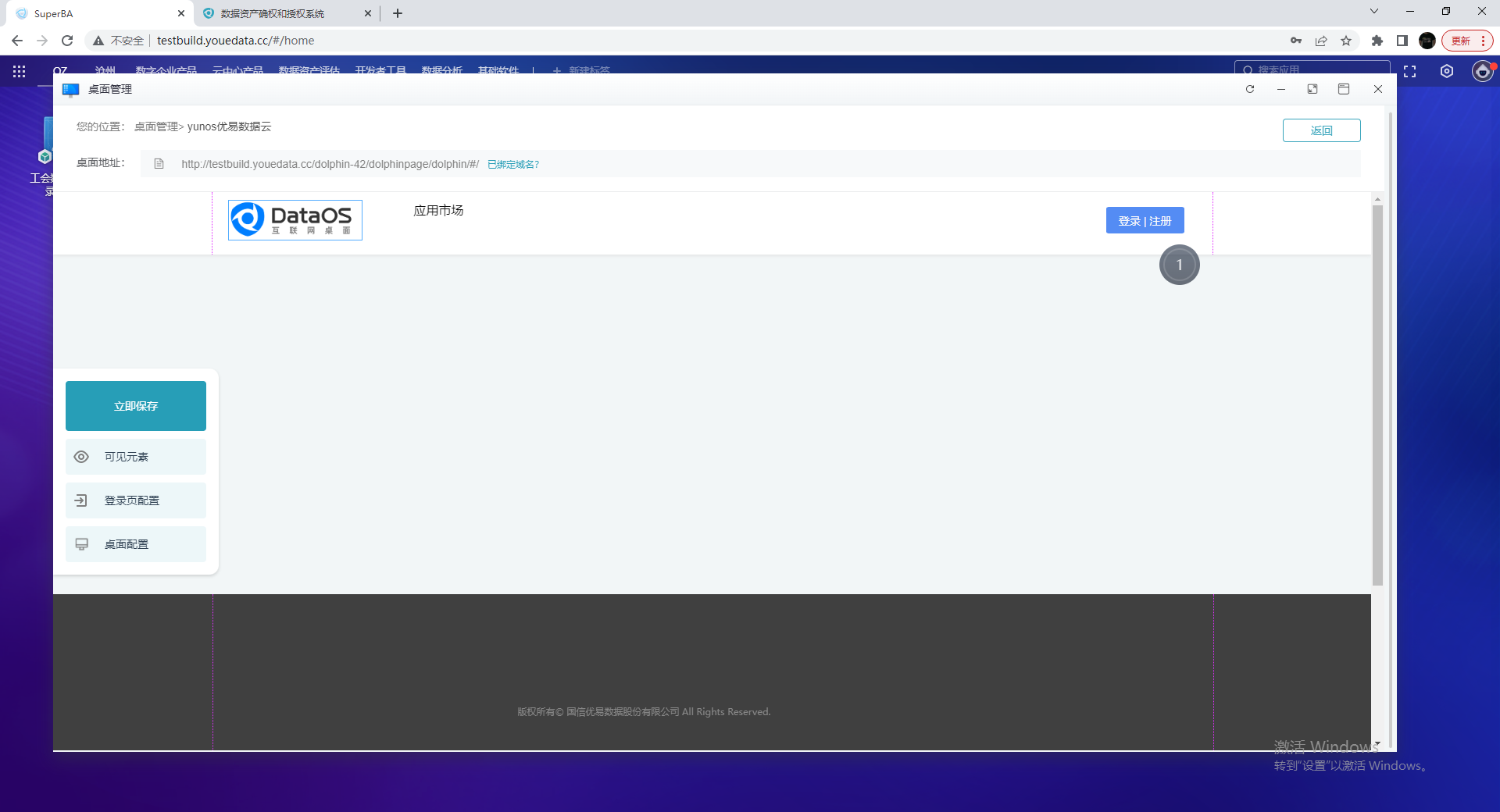The height and width of the screenshot is (812, 1500).
Task: Open the 桌面配置 panel entry
Action: (x=136, y=544)
